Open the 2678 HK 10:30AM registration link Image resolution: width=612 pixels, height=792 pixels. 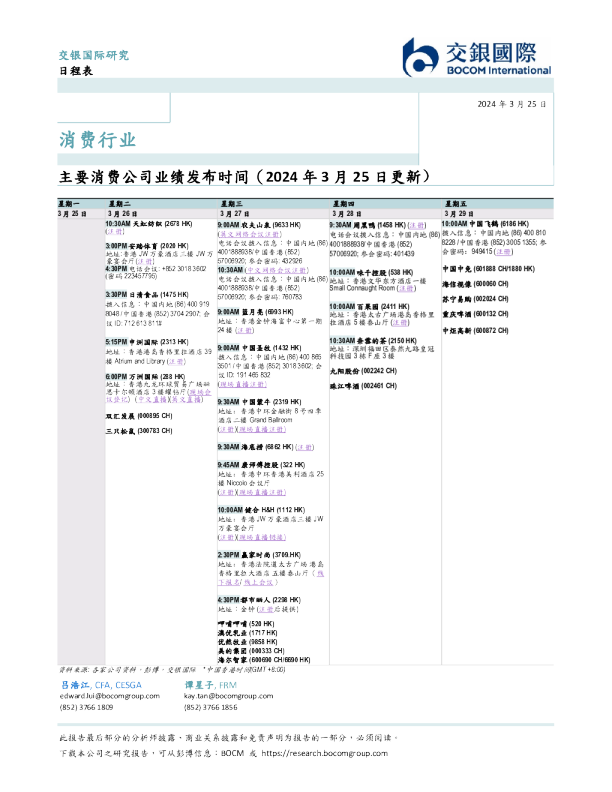(115, 231)
